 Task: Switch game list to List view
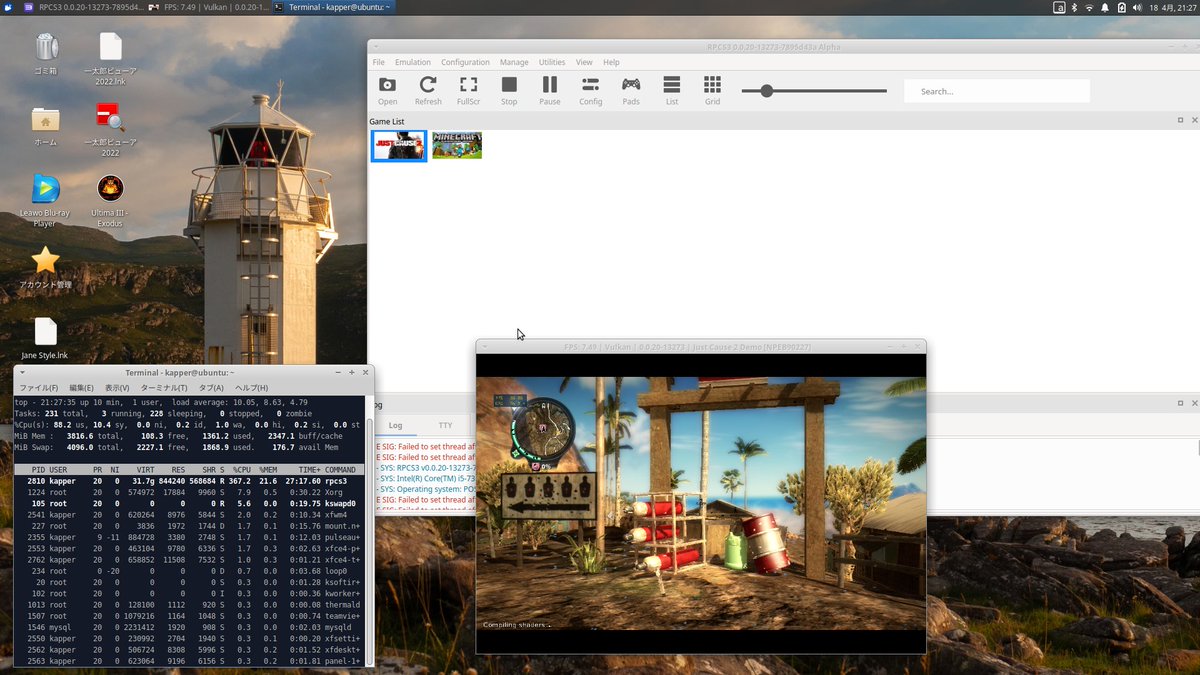[672, 91]
